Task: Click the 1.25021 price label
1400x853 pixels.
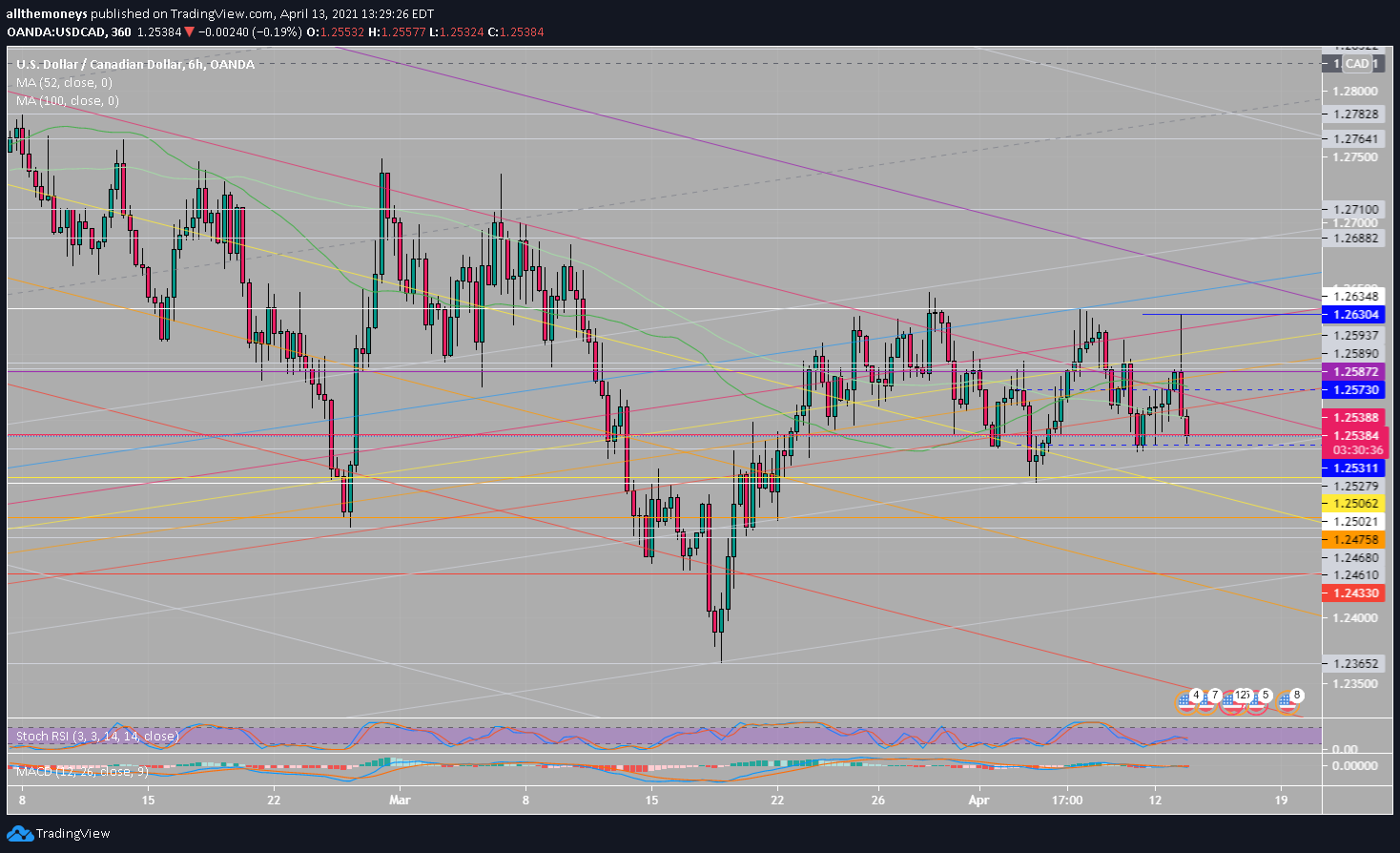Action: tap(1355, 521)
